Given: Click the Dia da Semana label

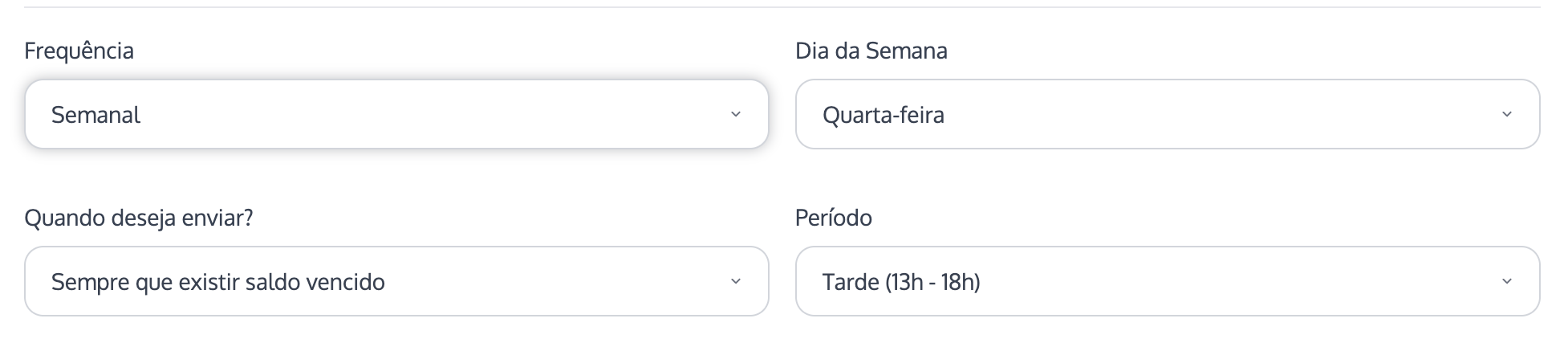Looking at the screenshot, I should pyautogui.click(x=871, y=51).
